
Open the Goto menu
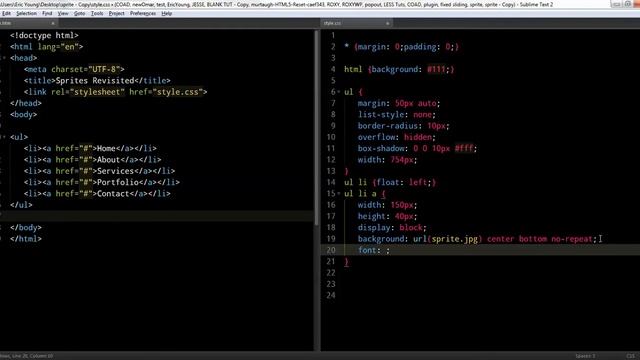(x=79, y=13)
